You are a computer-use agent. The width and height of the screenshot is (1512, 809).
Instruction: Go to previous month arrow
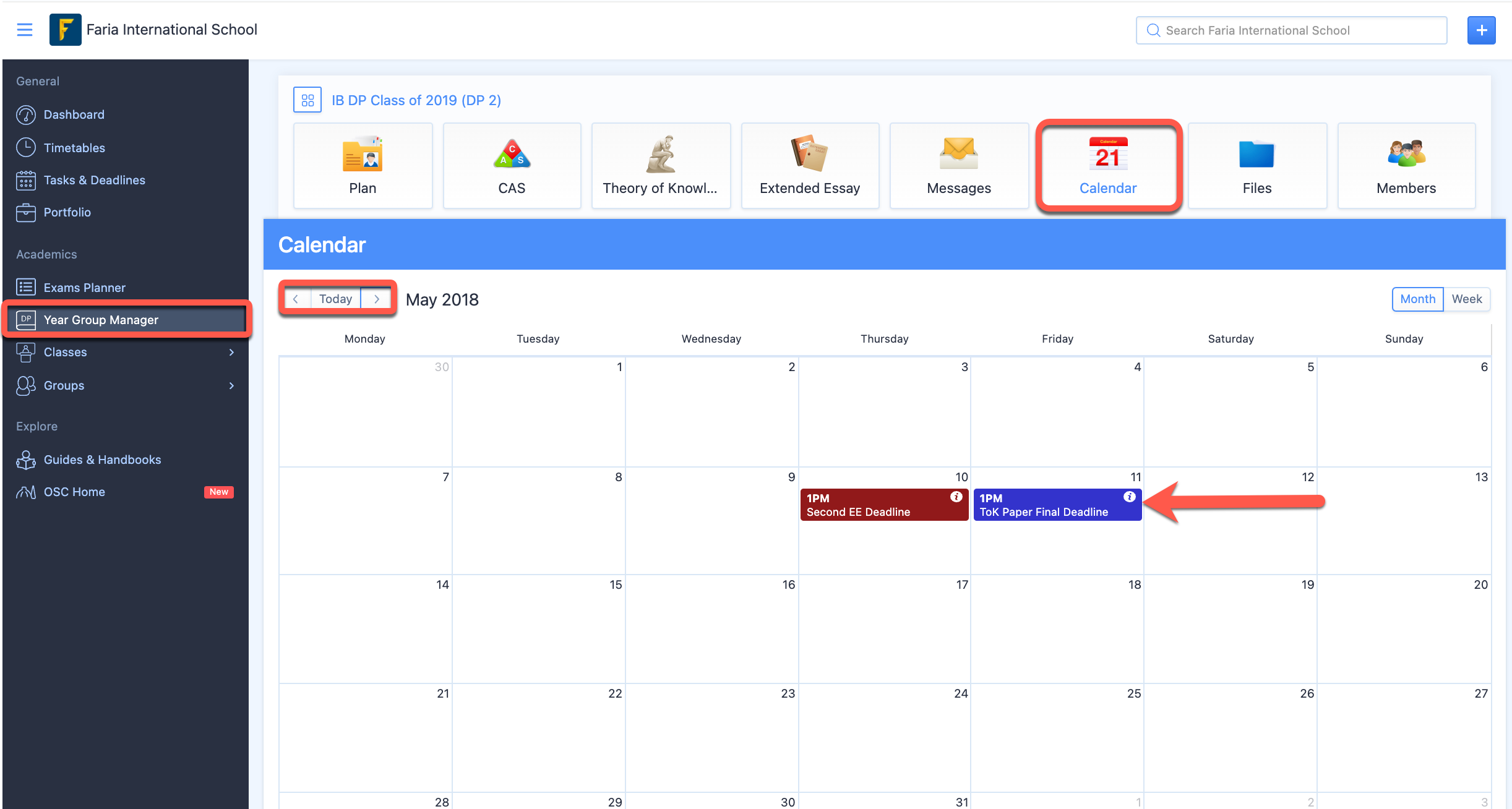pos(296,299)
